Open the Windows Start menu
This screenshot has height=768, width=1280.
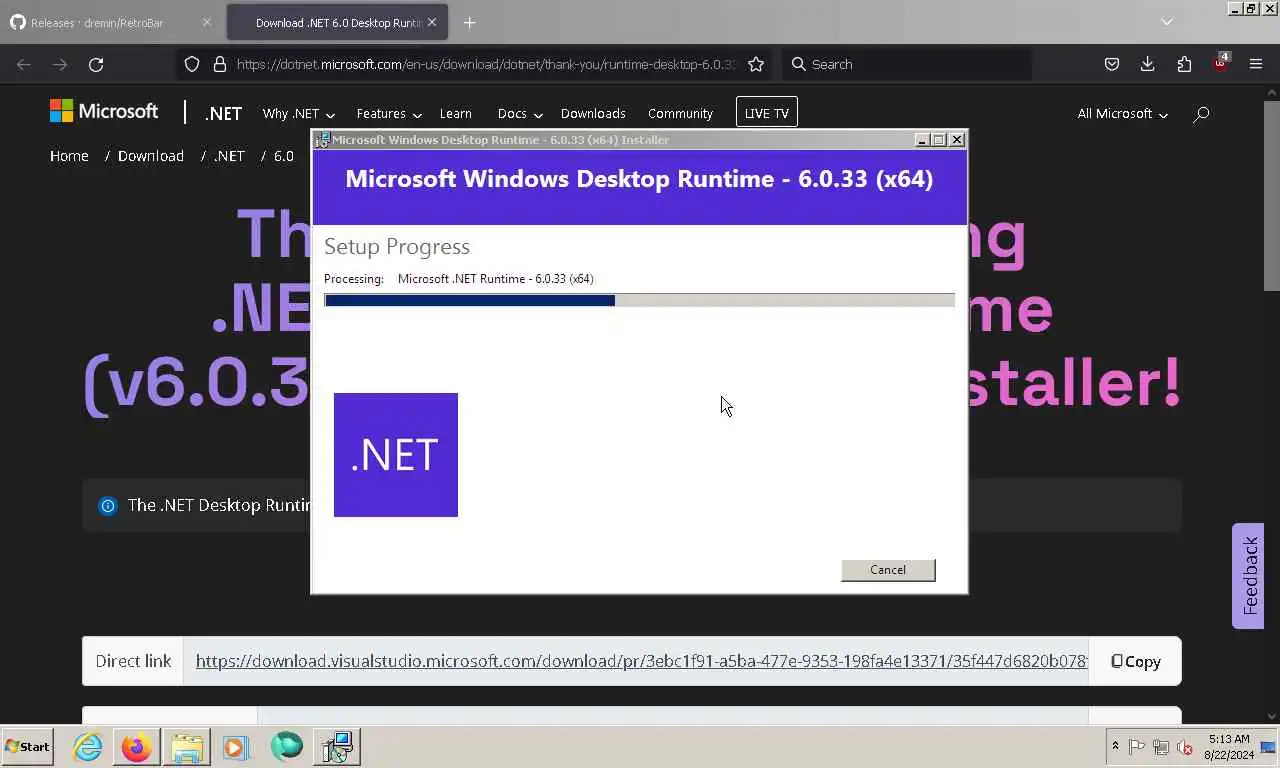(28, 746)
